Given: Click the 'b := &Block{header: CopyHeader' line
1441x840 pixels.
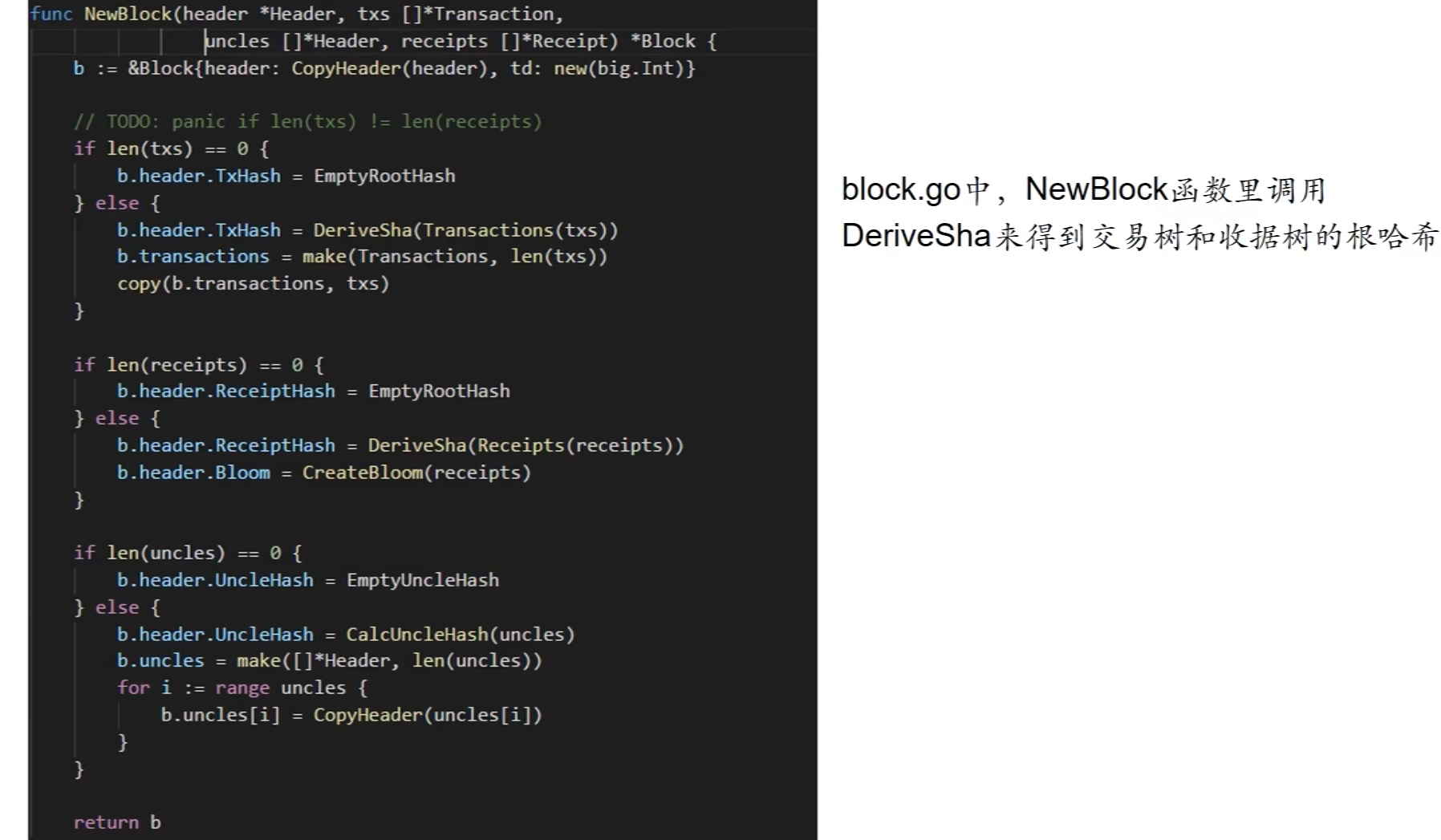Looking at the screenshot, I should (x=384, y=69).
